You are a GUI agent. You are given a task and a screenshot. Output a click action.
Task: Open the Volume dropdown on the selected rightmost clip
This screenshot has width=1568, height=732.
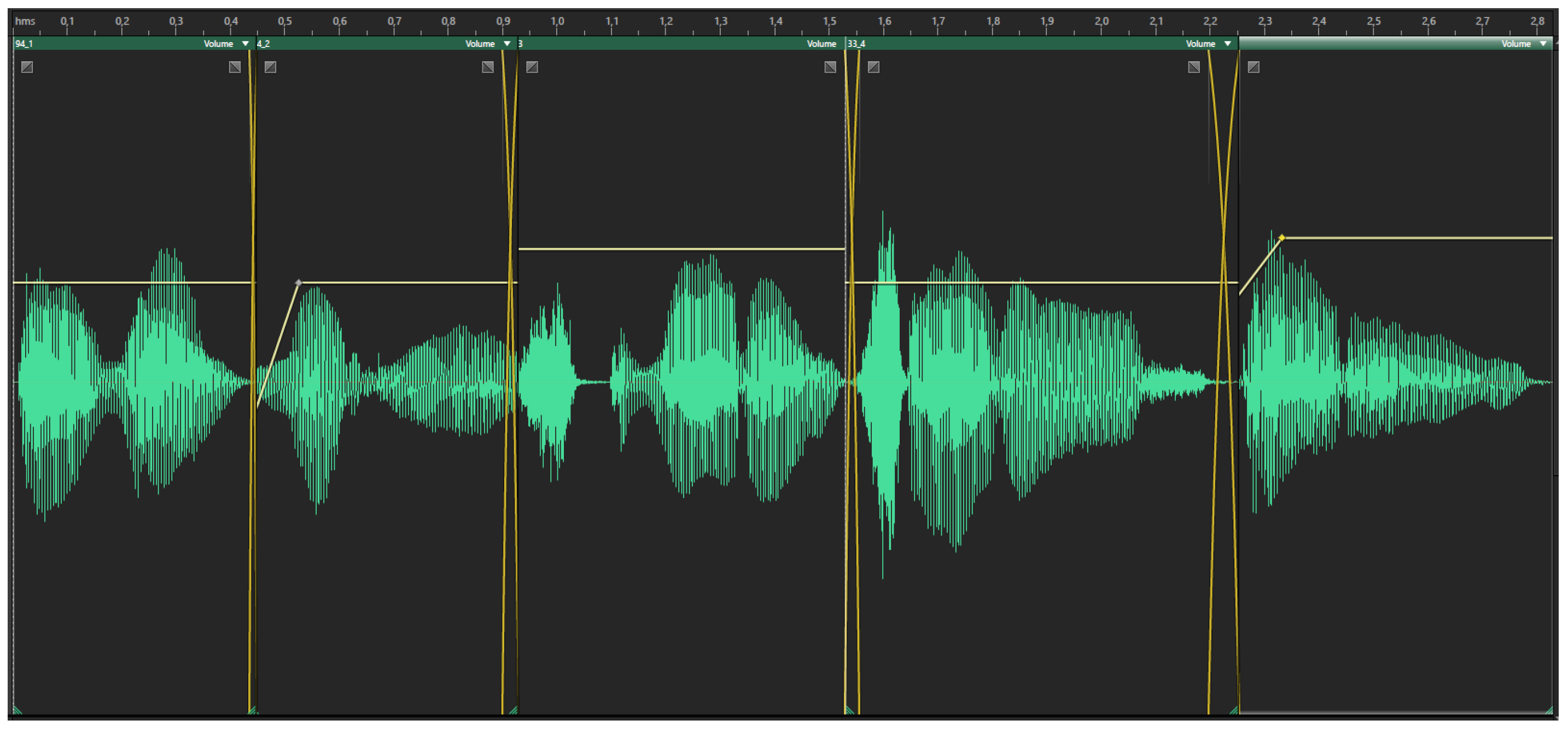[1543, 44]
